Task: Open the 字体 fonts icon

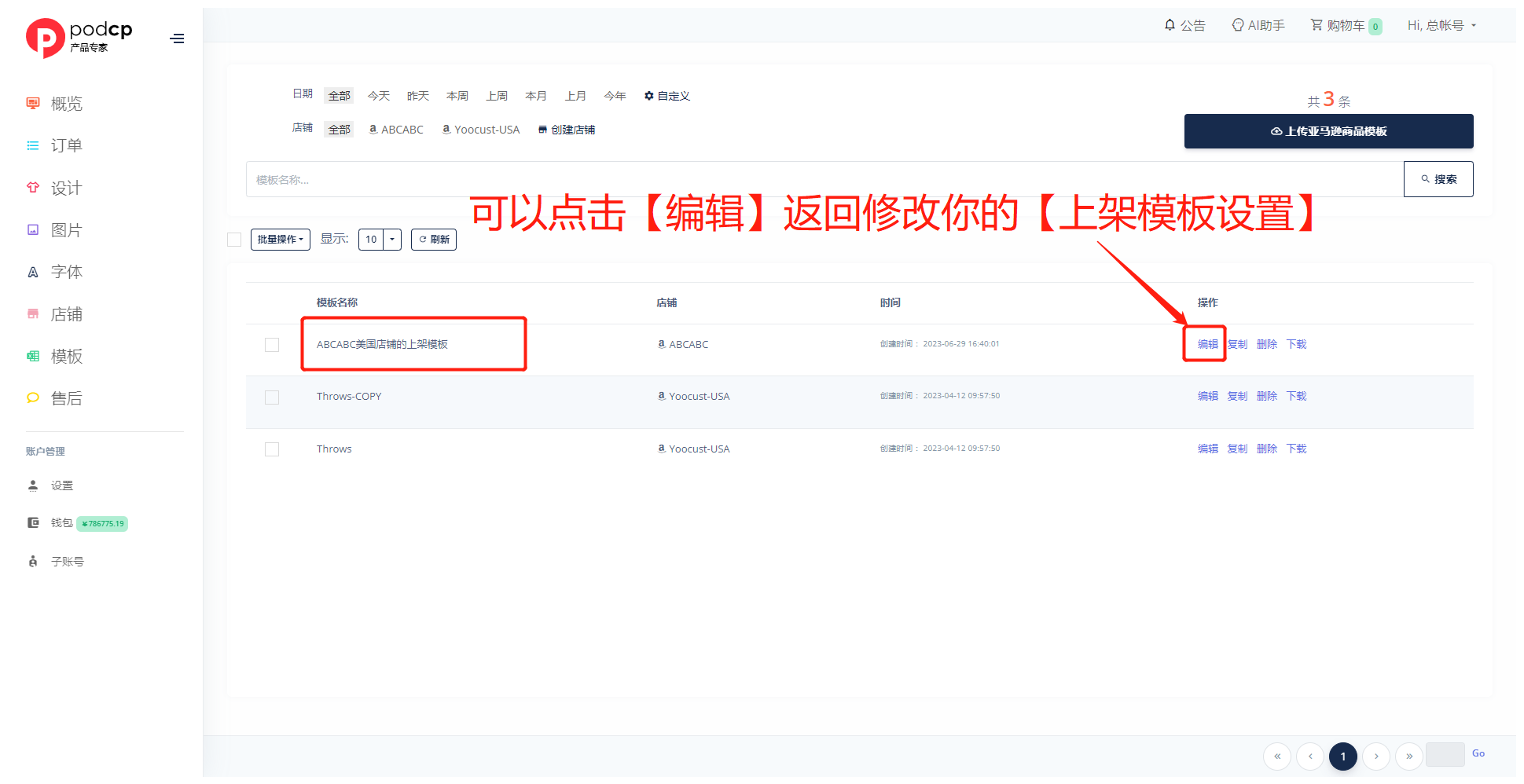Action: 33,272
